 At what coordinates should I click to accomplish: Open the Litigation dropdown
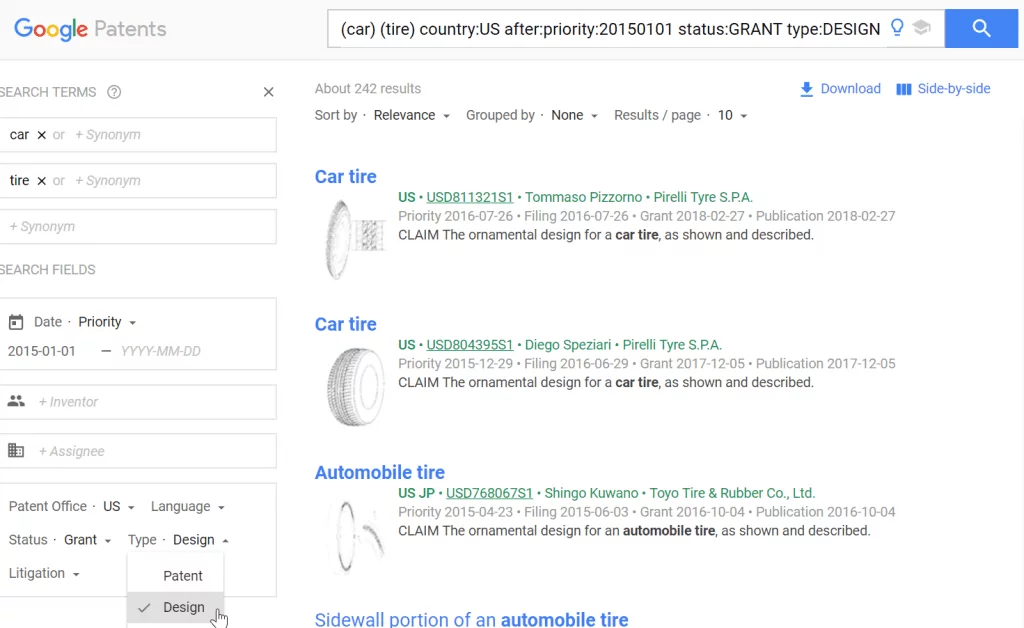point(44,573)
